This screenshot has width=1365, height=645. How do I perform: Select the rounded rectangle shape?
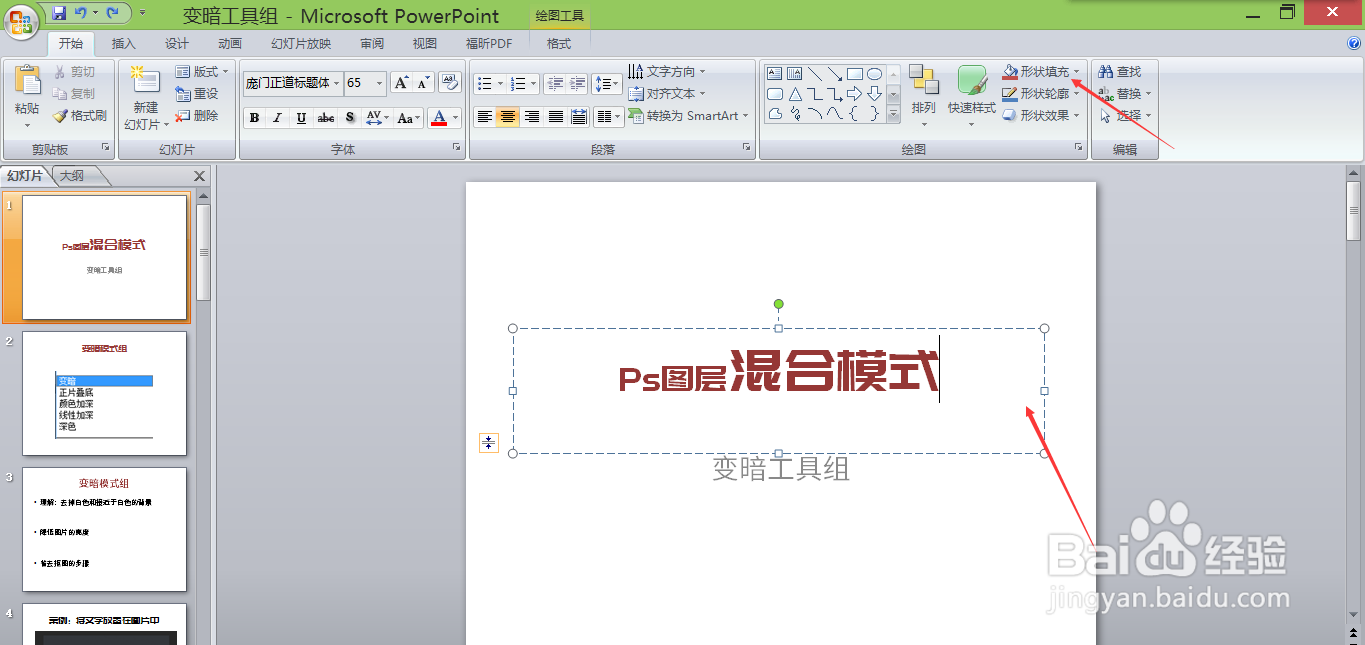click(x=774, y=93)
